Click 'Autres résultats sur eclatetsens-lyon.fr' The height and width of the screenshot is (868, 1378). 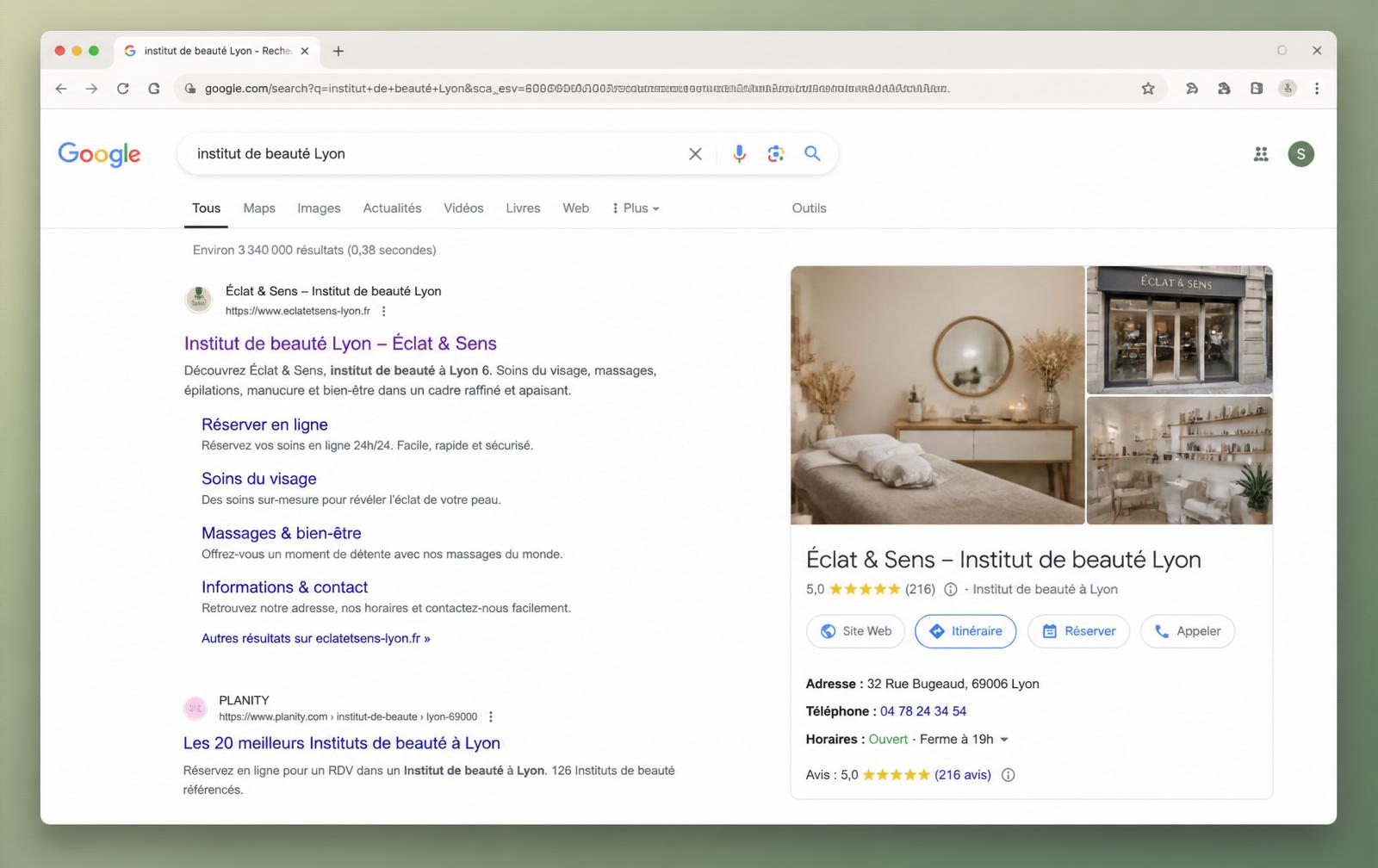[x=315, y=639]
